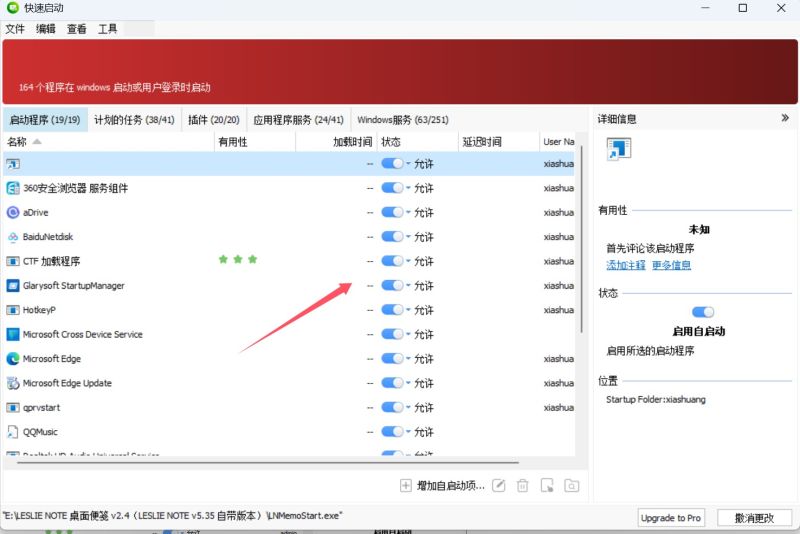Select the BaiduNetdisk cloud icon
800x534 pixels.
[x=13, y=237]
